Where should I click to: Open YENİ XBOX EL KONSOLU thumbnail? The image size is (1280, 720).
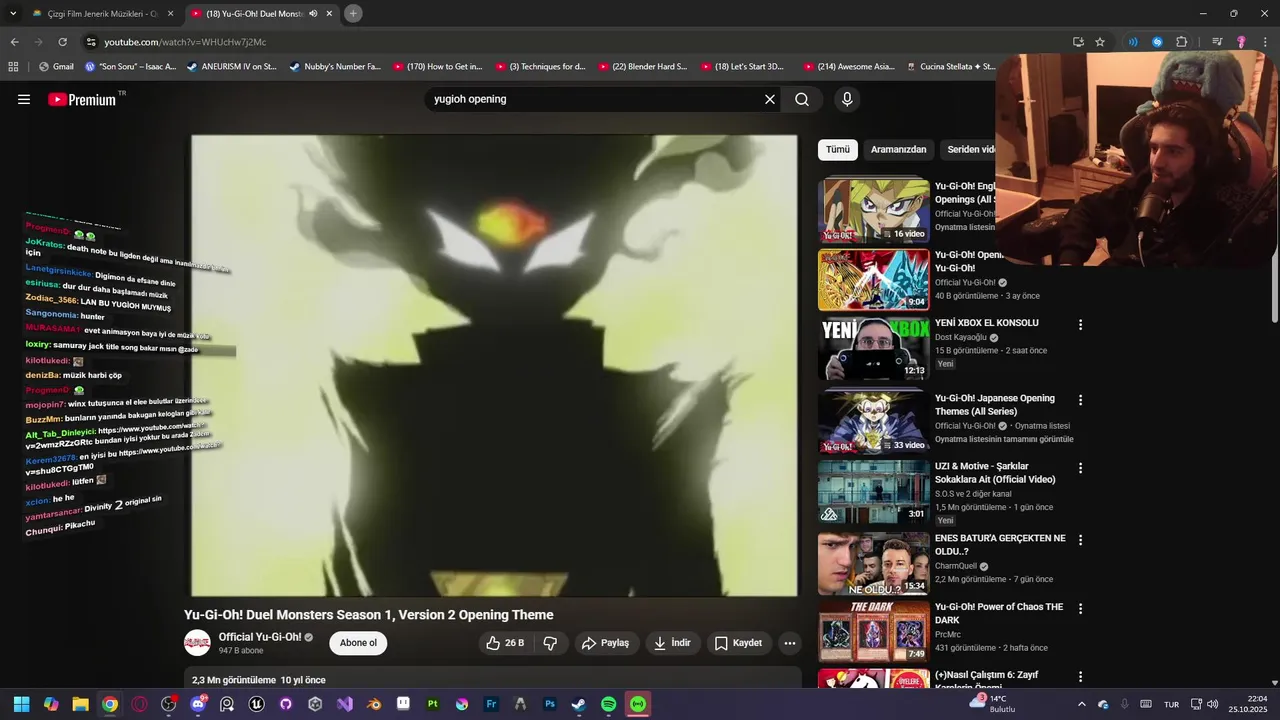(874, 348)
